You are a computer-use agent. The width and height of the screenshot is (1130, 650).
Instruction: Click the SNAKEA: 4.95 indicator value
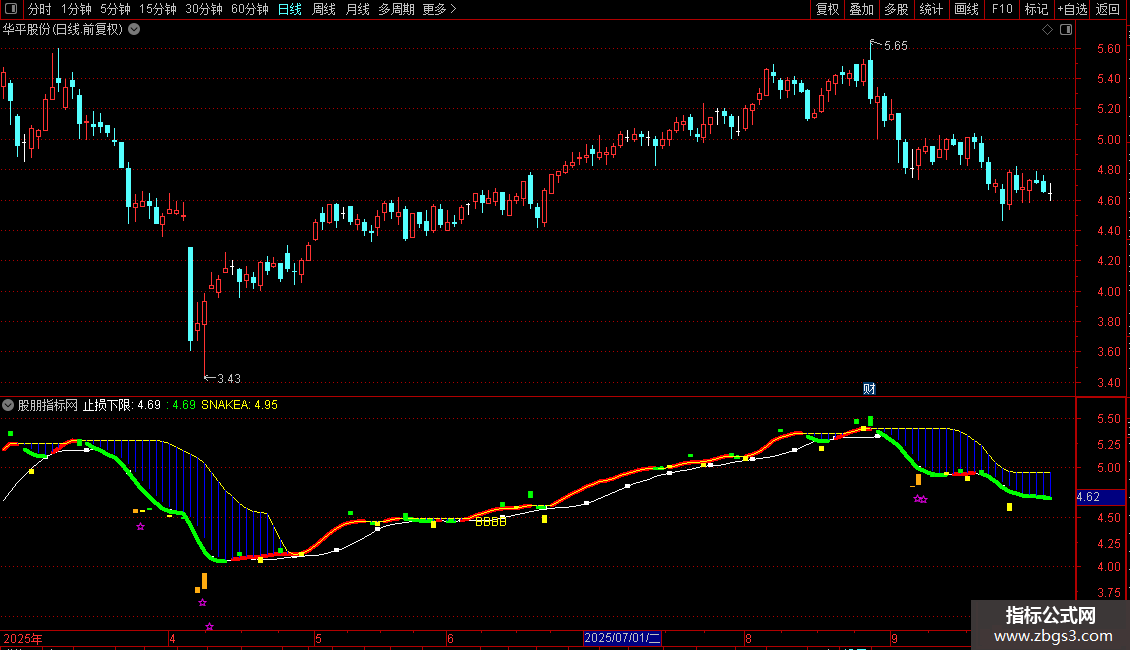coord(239,405)
